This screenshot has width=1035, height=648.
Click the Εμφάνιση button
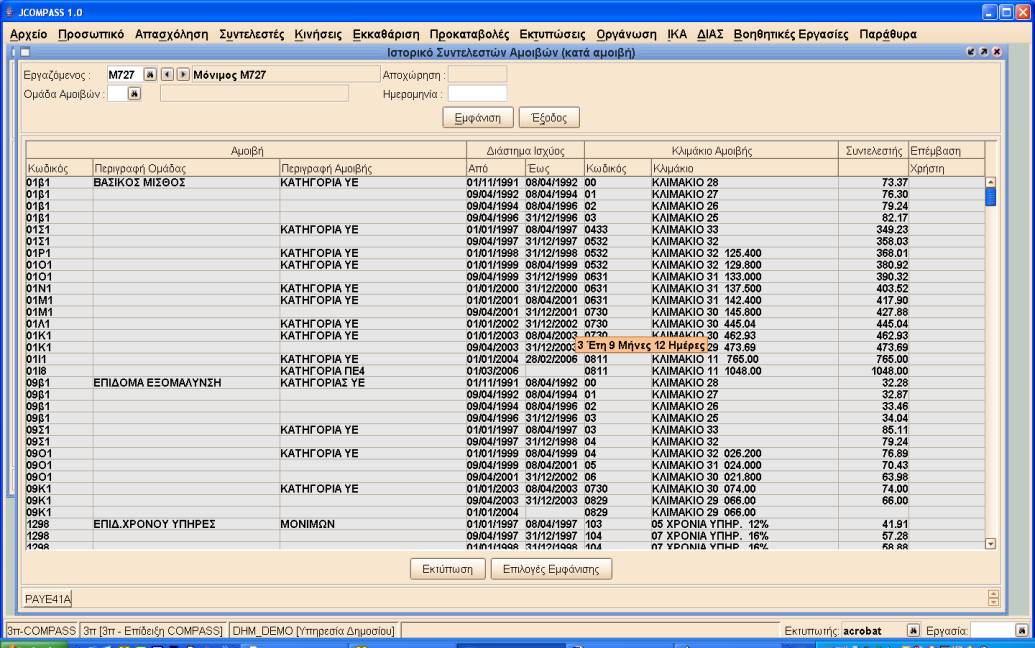[x=478, y=117]
